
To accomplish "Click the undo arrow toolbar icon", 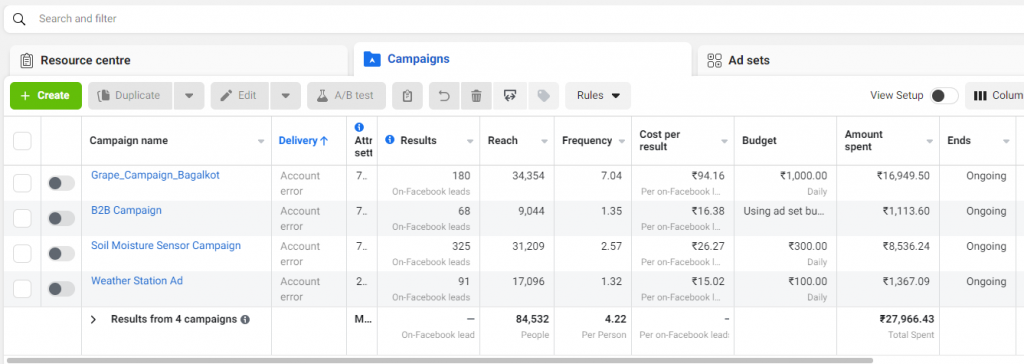I will tap(445, 95).
